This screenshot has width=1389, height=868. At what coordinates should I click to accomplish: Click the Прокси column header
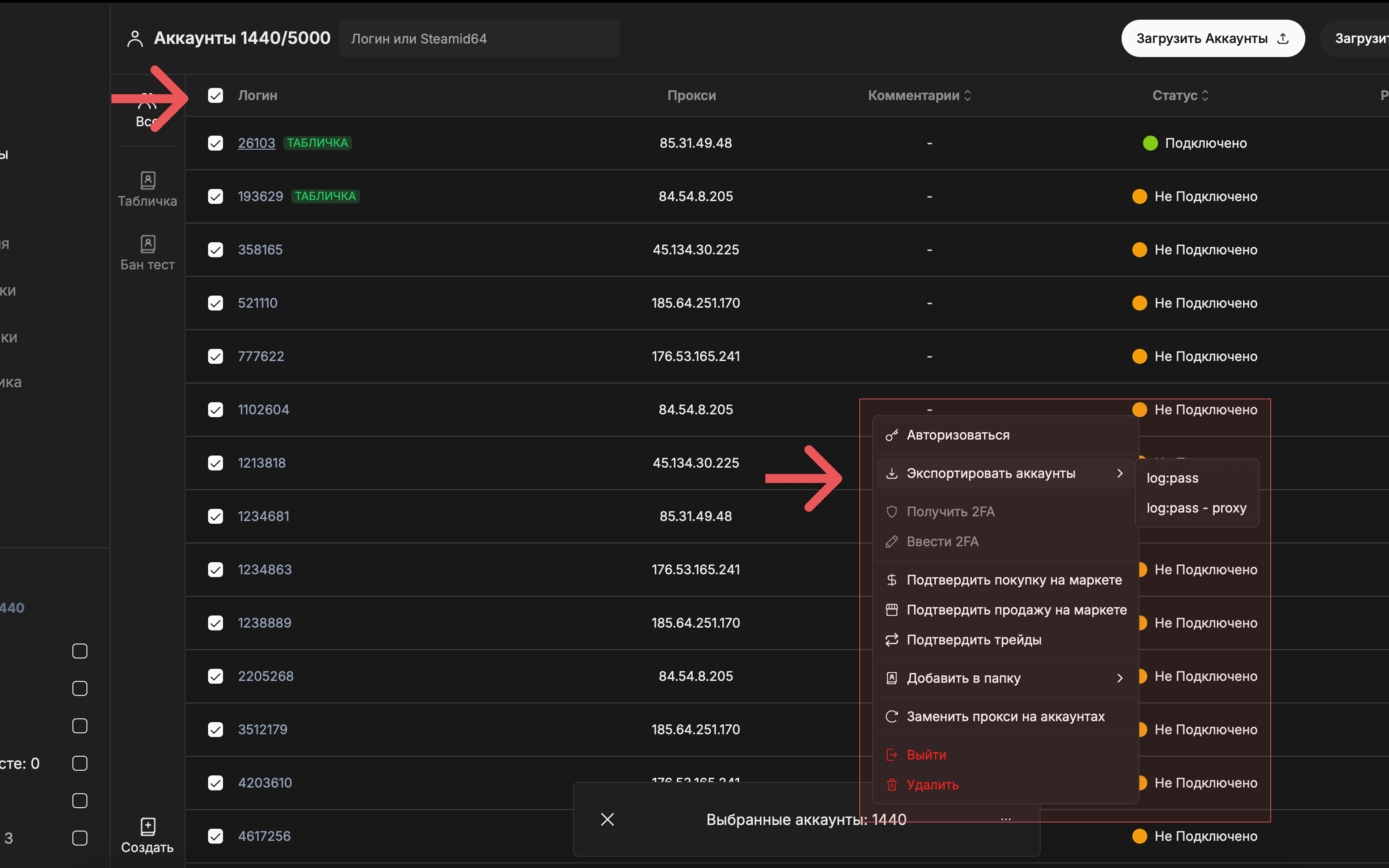pyautogui.click(x=692, y=95)
